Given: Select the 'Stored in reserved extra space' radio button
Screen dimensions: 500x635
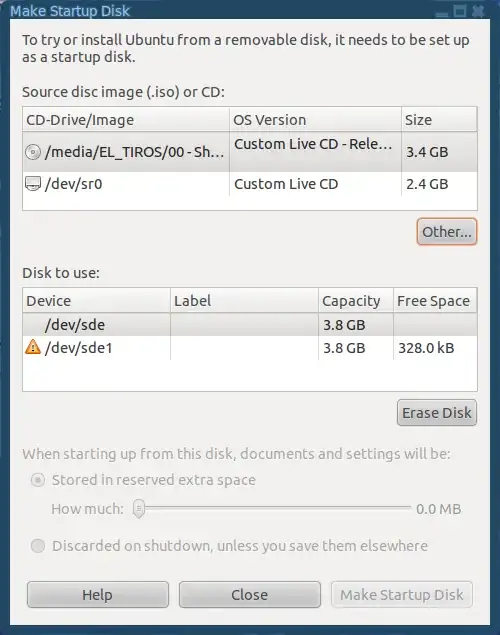Looking at the screenshot, I should click(x=38, y=480).
